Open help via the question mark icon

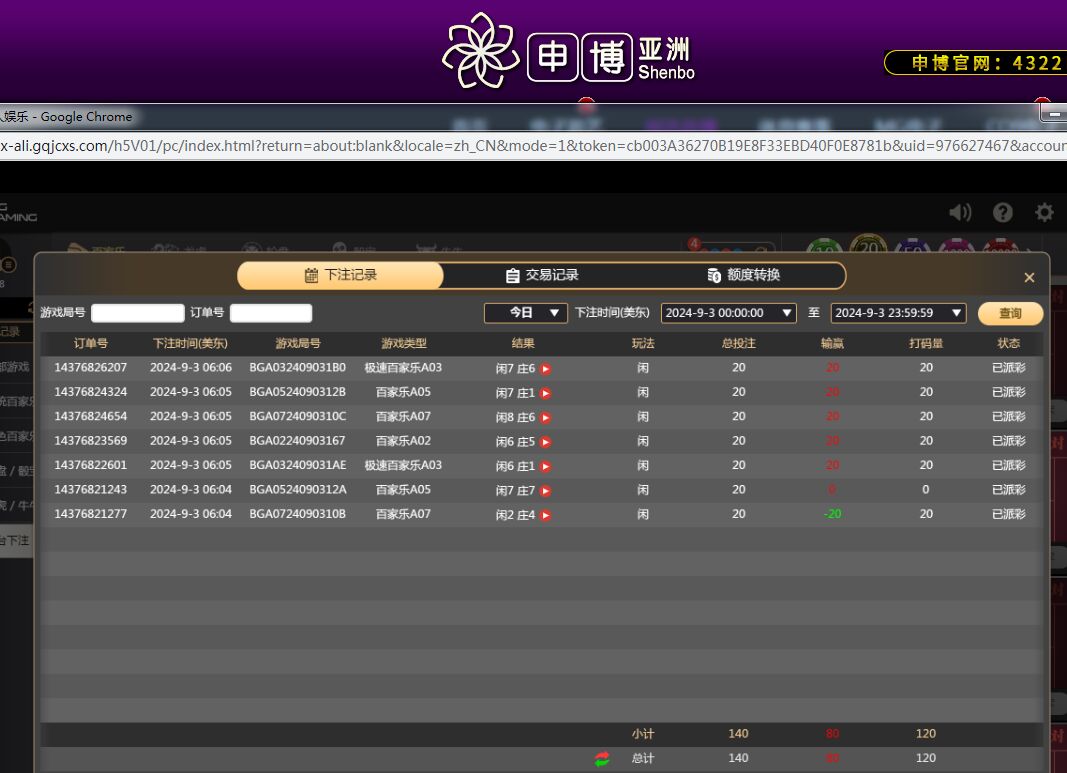1002,212
